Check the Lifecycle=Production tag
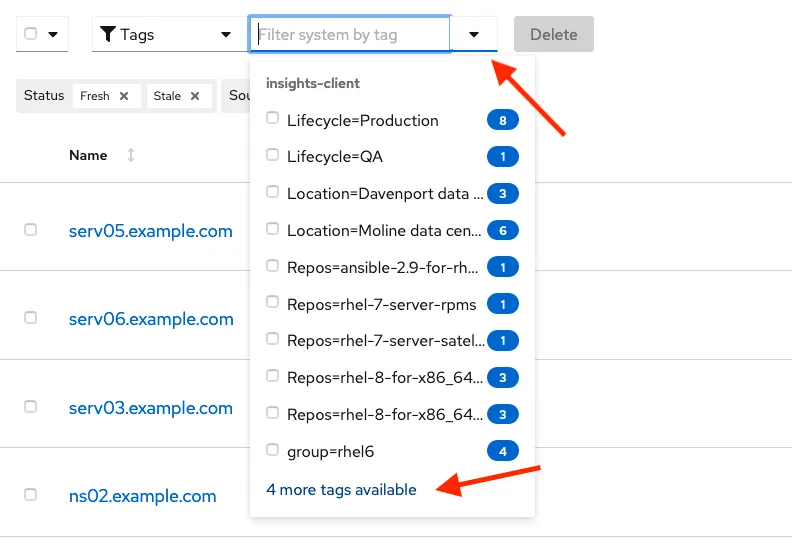 pyautogui.click(x=273, y=119)
